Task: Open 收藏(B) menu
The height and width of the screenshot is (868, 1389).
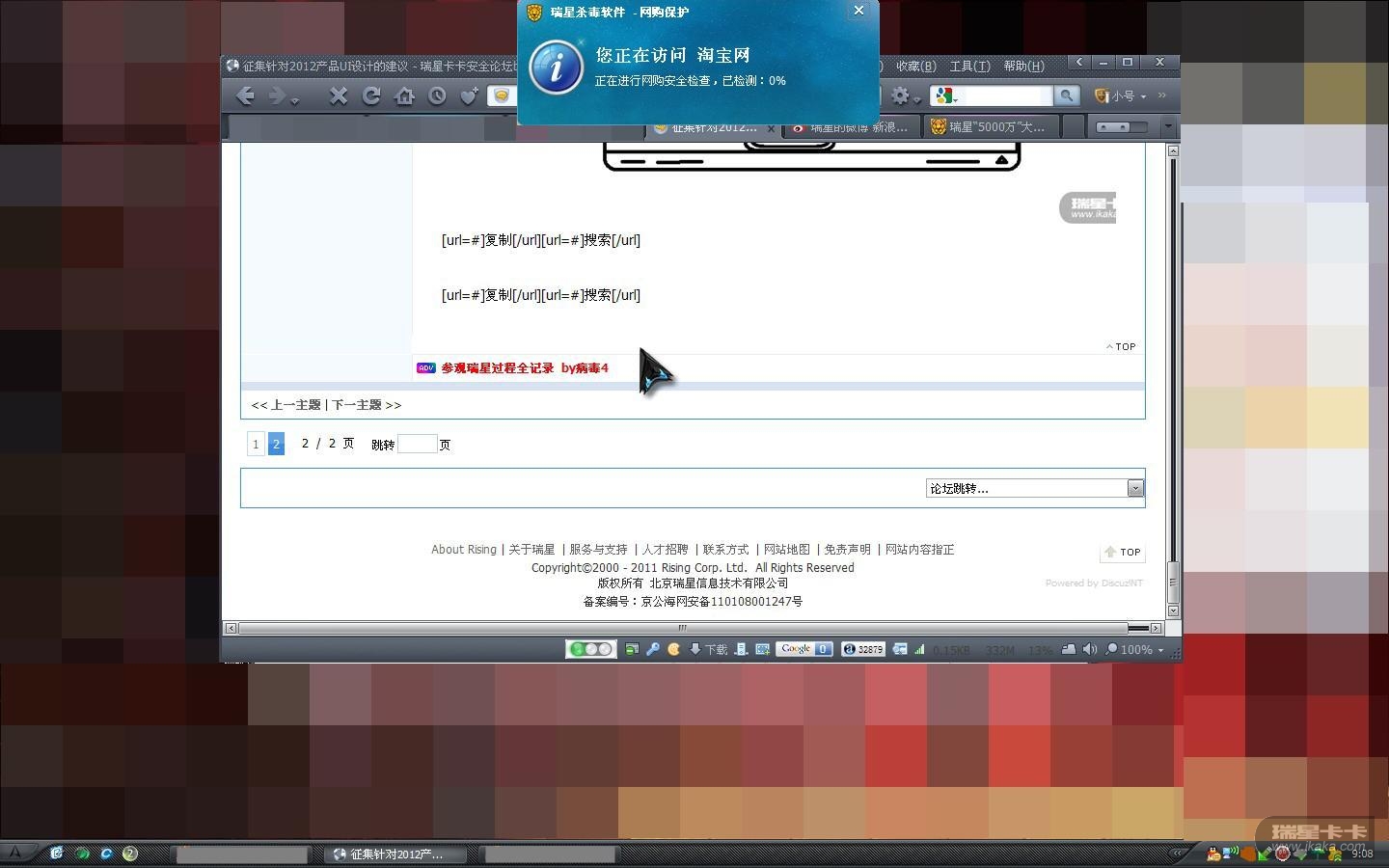Action: tap(915, 66)
